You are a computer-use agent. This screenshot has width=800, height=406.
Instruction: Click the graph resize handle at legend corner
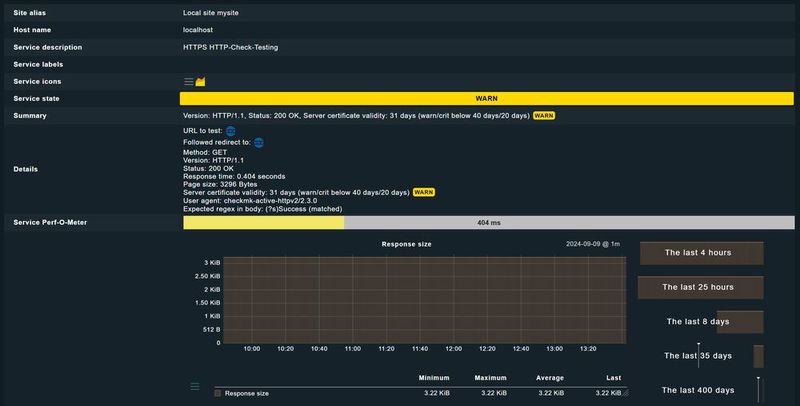tap(626, 395)
